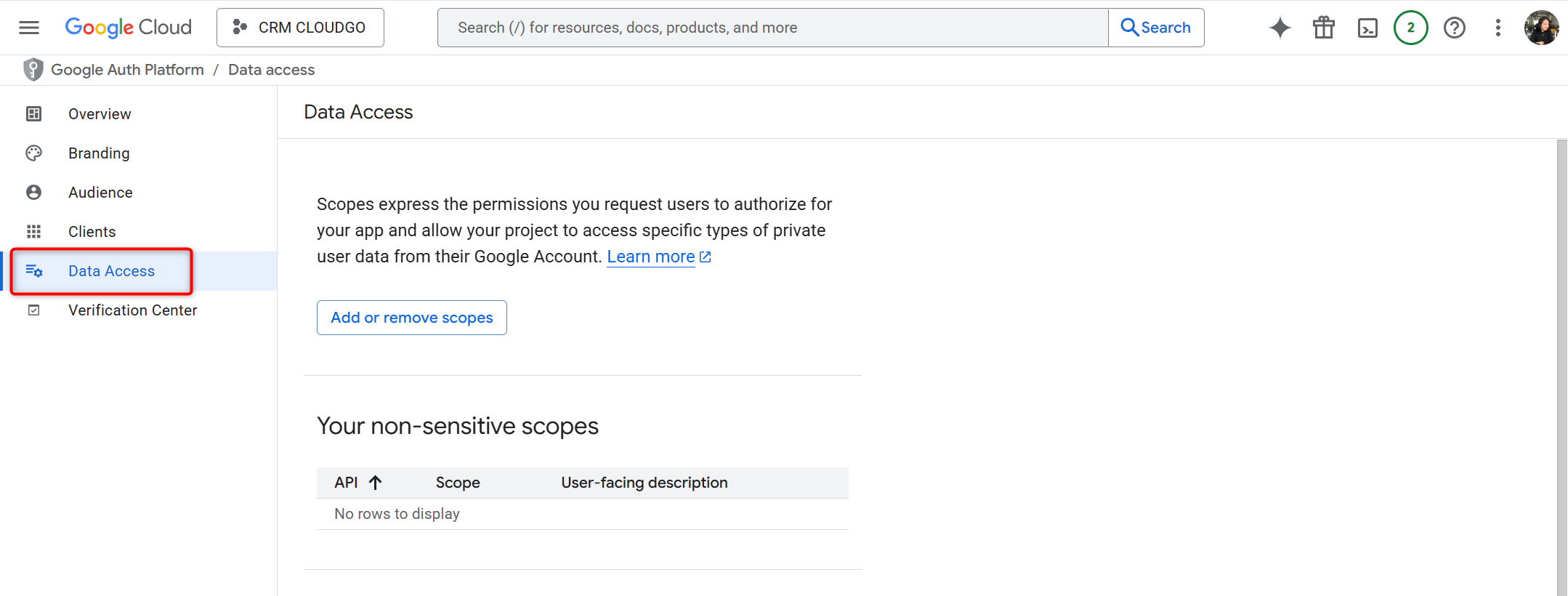Screen dimensions: 1568x596
Task: Click the user profile avatar
Action: point(1541,28)
